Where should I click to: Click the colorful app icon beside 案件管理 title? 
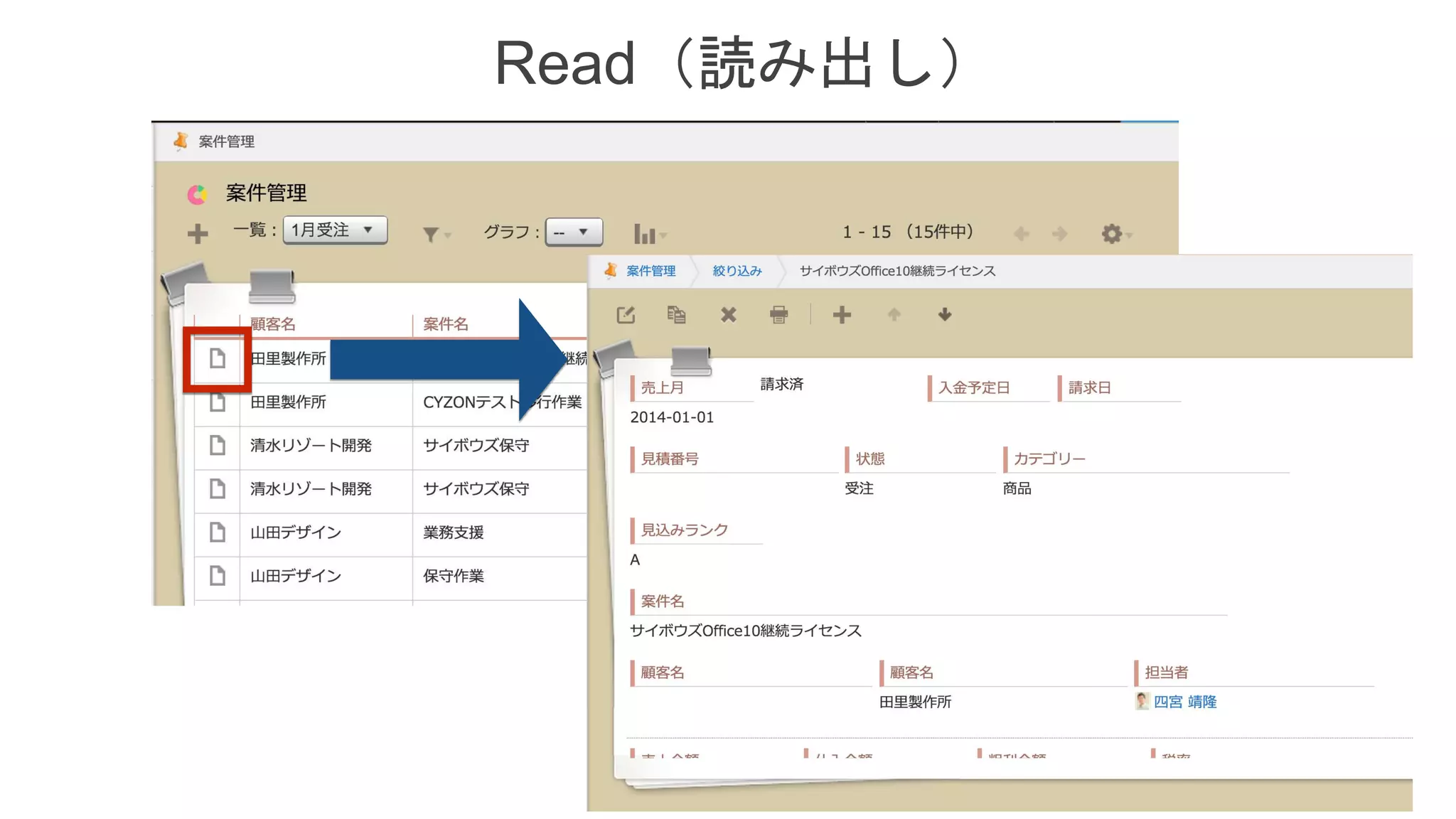click(197, 194)
